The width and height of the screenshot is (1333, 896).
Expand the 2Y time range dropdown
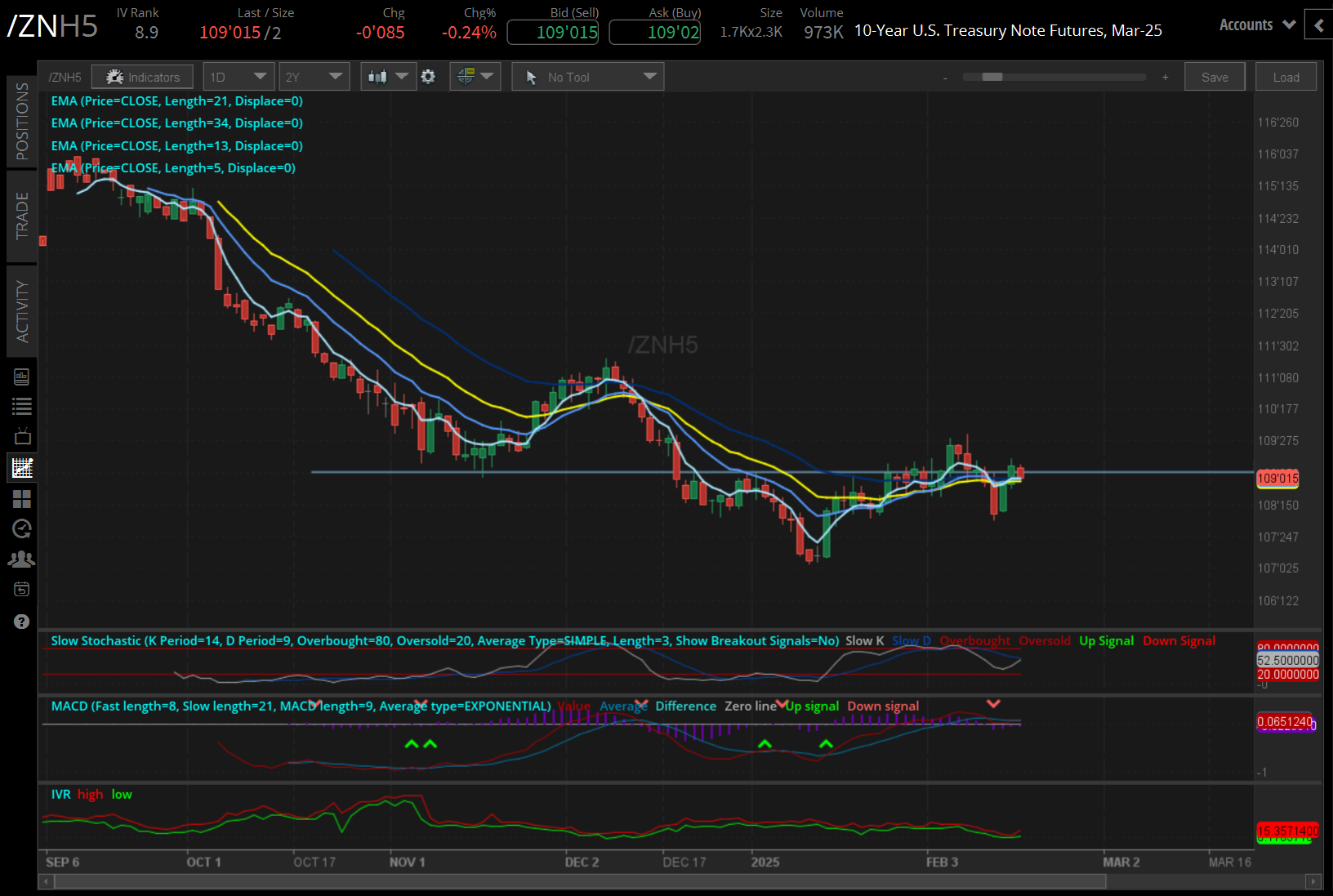click(x=314, y=76)
